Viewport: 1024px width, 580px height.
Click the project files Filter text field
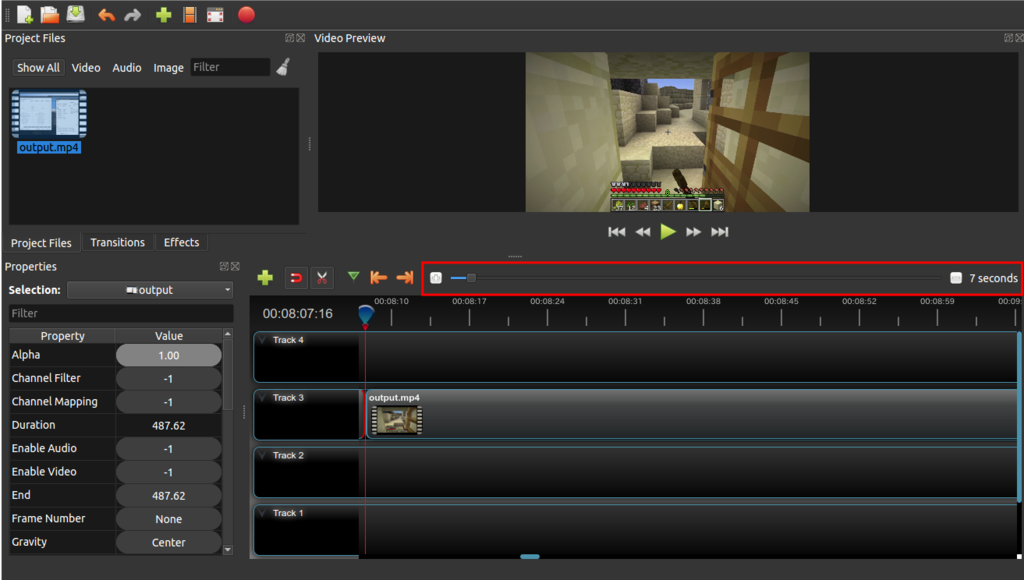pyautogui.click(x=230, y=67)
